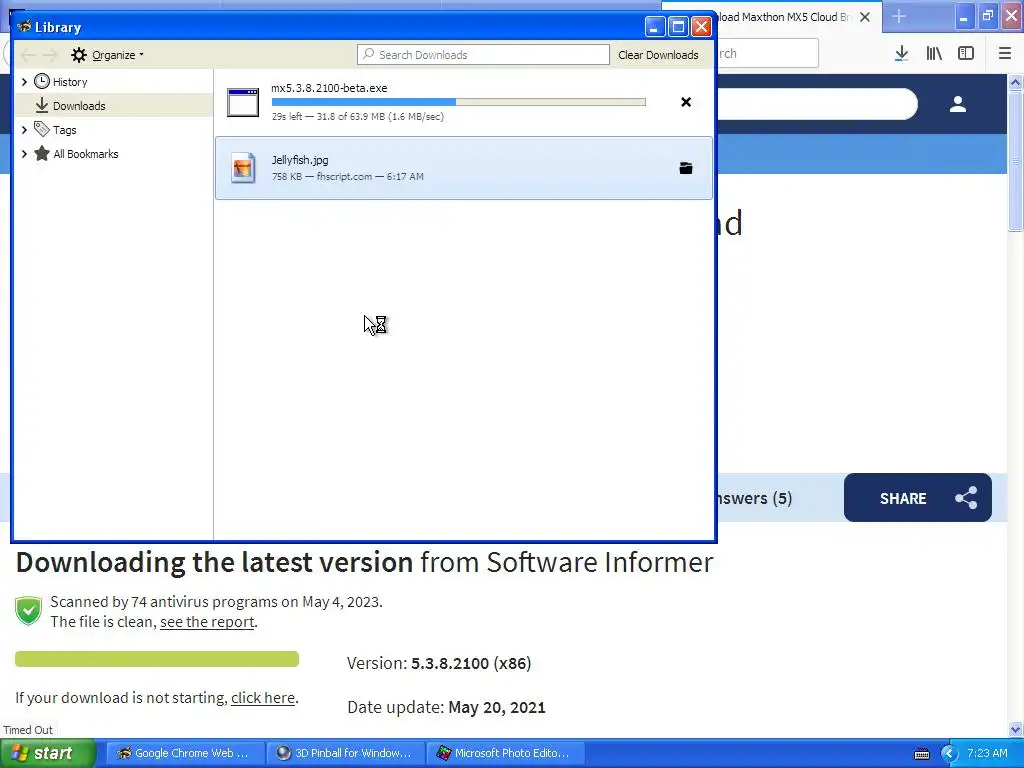Click the site search field on page
This screenshot has width=1024, height=768.
pos(817,104)
